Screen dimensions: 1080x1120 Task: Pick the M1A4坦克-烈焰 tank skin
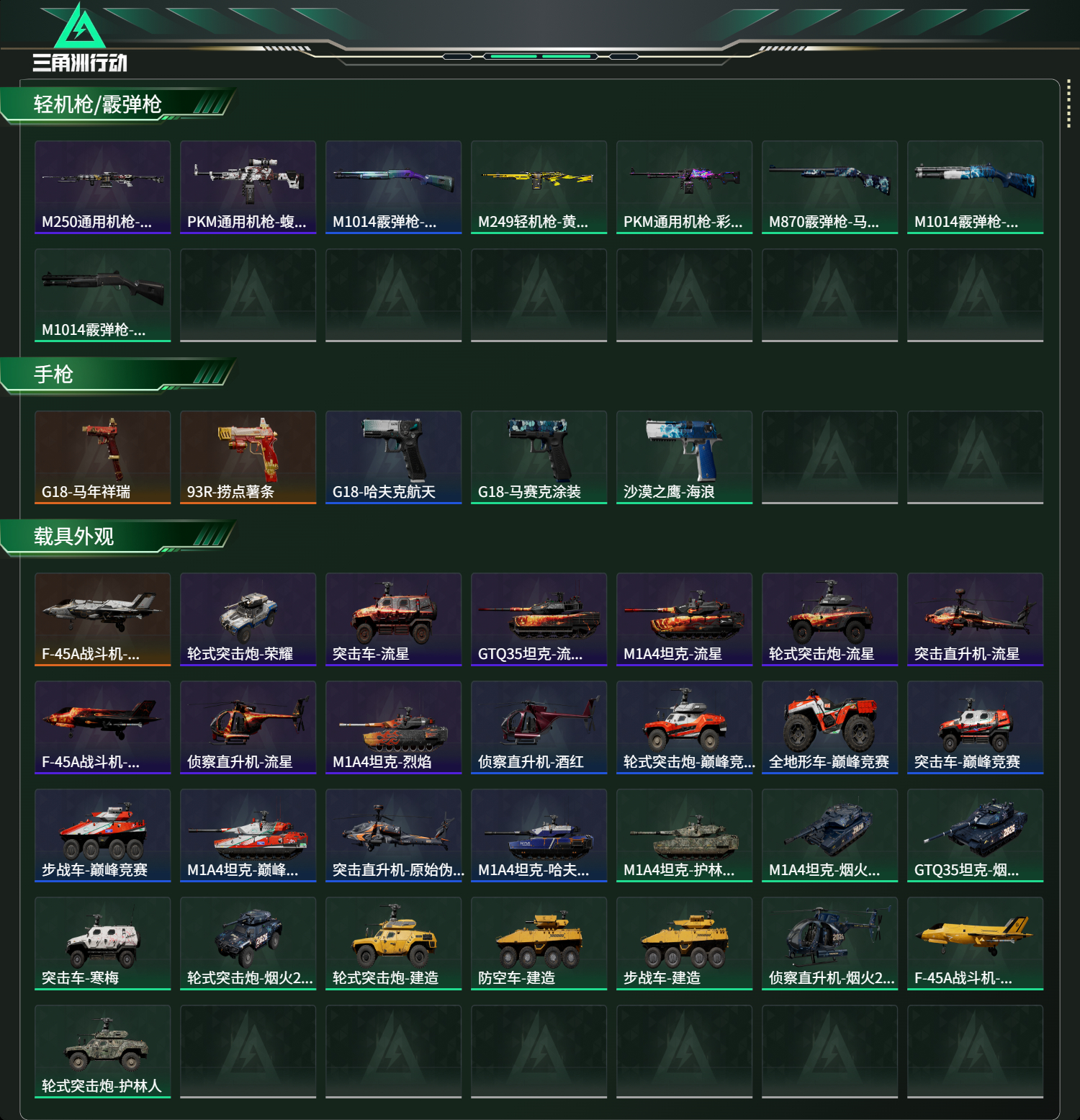coord(394,727)
